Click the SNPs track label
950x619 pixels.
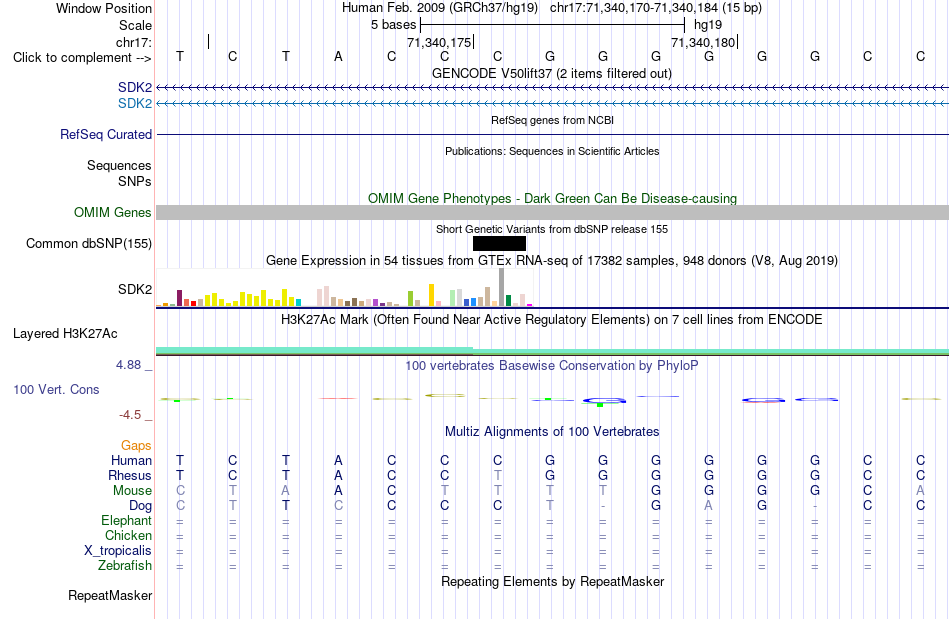click(x=135, y=181)
